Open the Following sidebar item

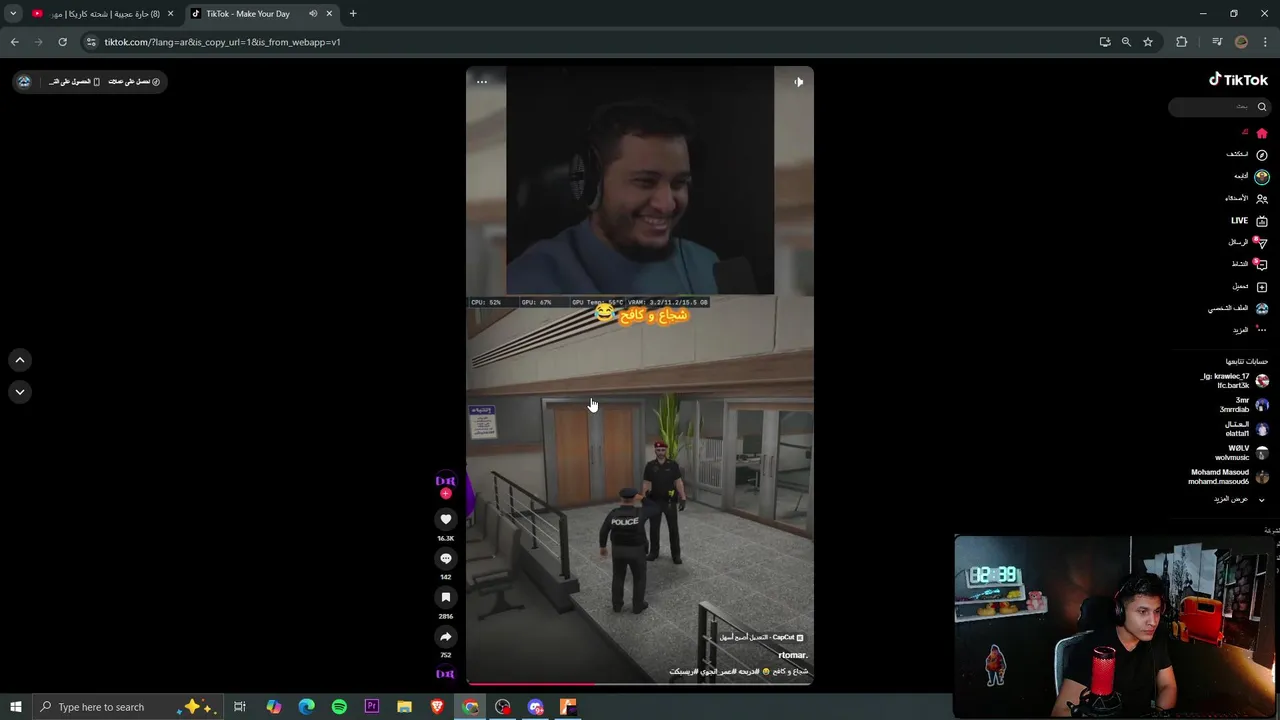click(1252, 176)
